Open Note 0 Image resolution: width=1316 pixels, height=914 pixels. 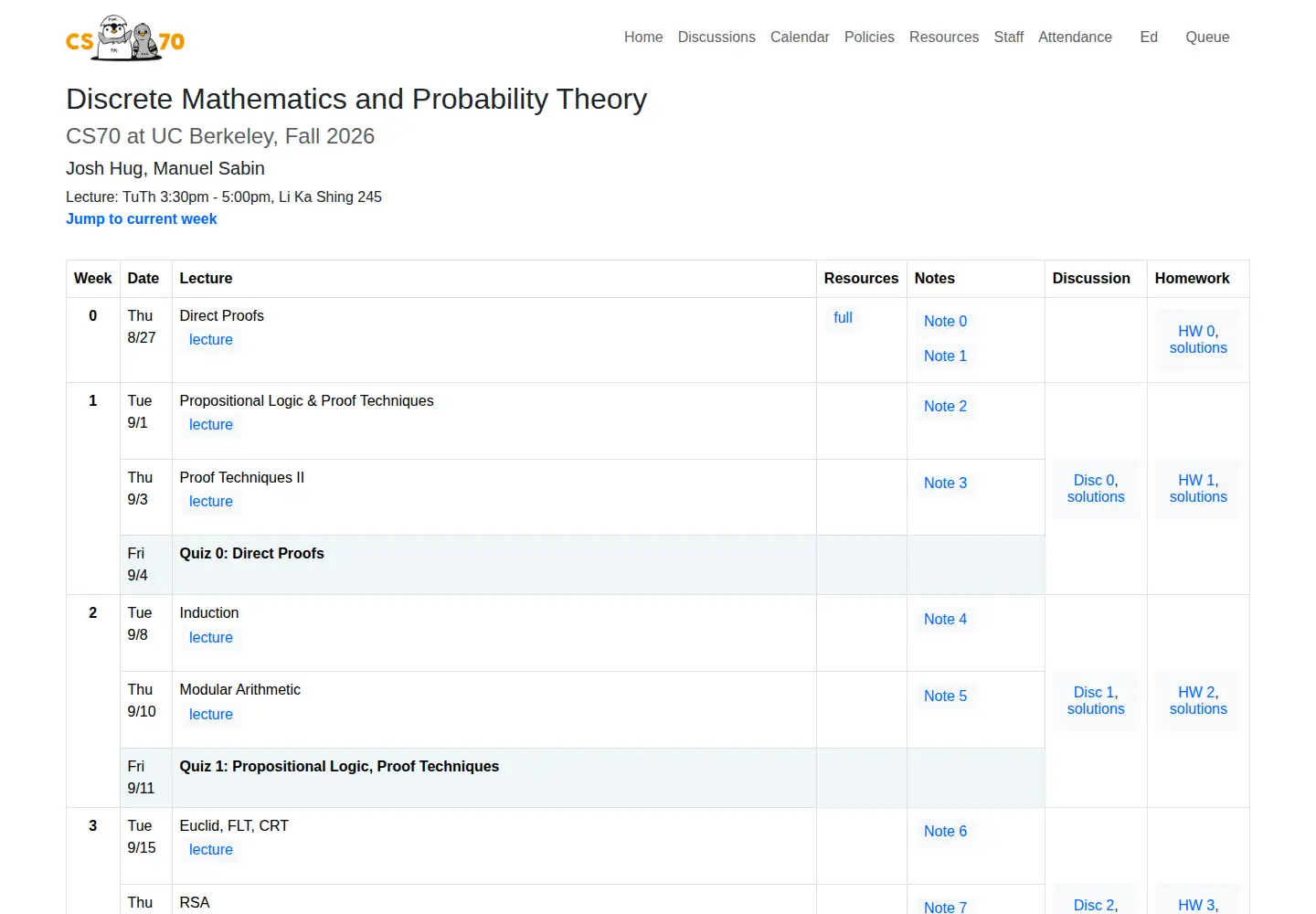[945, 321]
